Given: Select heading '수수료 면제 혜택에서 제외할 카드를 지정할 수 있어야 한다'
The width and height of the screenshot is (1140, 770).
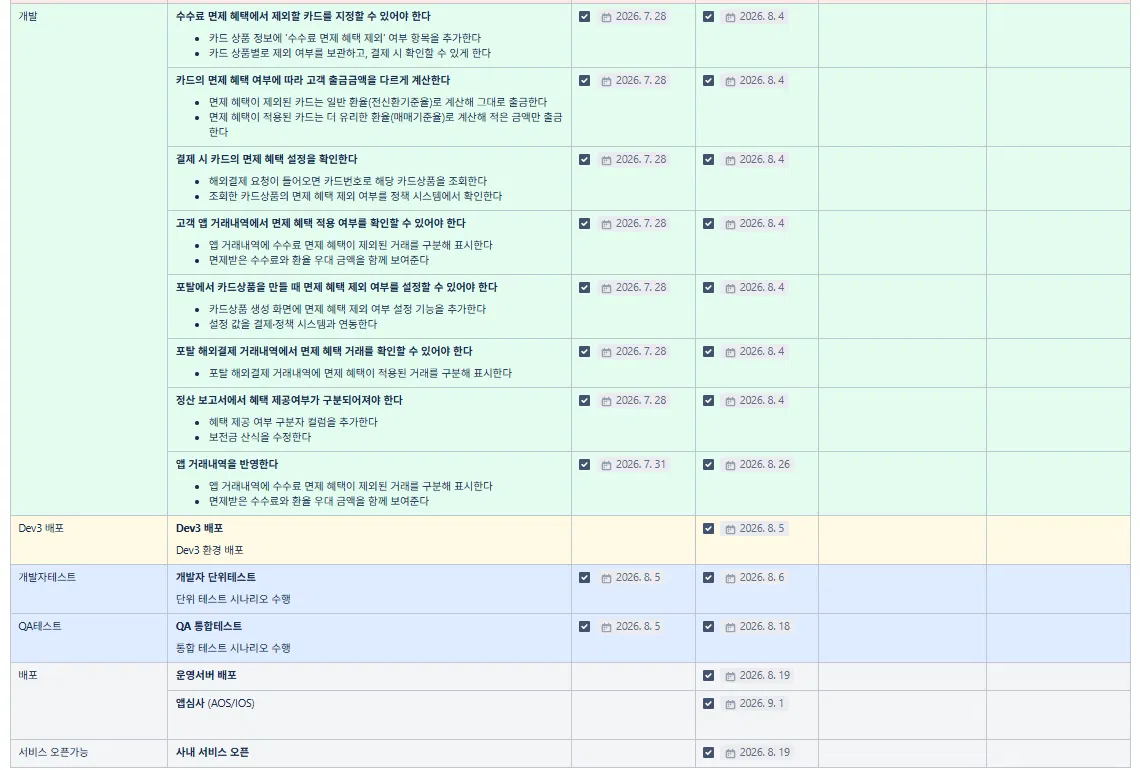Looking at the screenshot, I should (303, 16).
